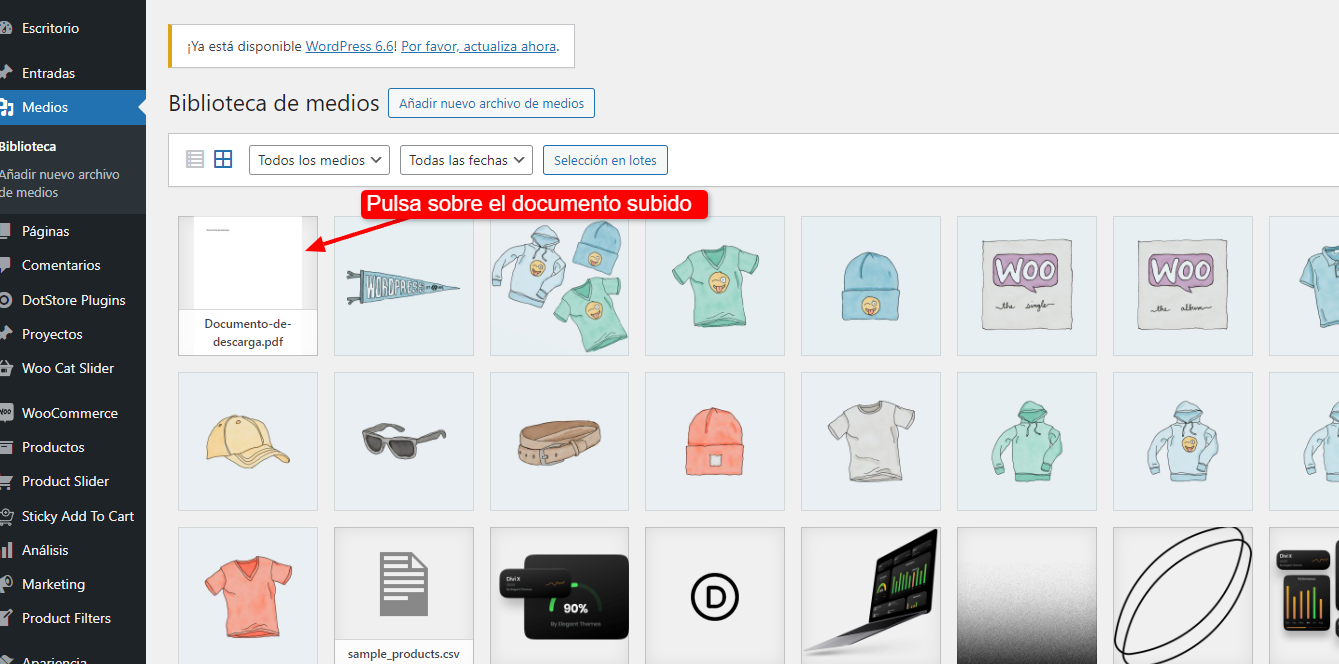The width and height of the screenshot is (1339, 664).
Task: Click the Marketing megaphone icon
Action: 5,584
